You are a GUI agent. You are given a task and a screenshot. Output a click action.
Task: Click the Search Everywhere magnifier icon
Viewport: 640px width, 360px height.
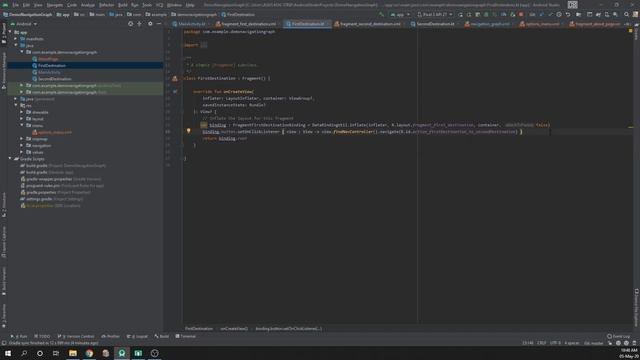(x=627, y=14)
